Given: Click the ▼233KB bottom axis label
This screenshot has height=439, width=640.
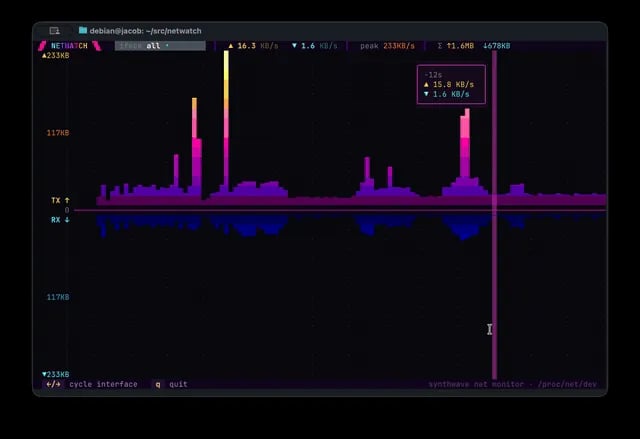Looking at the screenshot, I should point(56,375).
